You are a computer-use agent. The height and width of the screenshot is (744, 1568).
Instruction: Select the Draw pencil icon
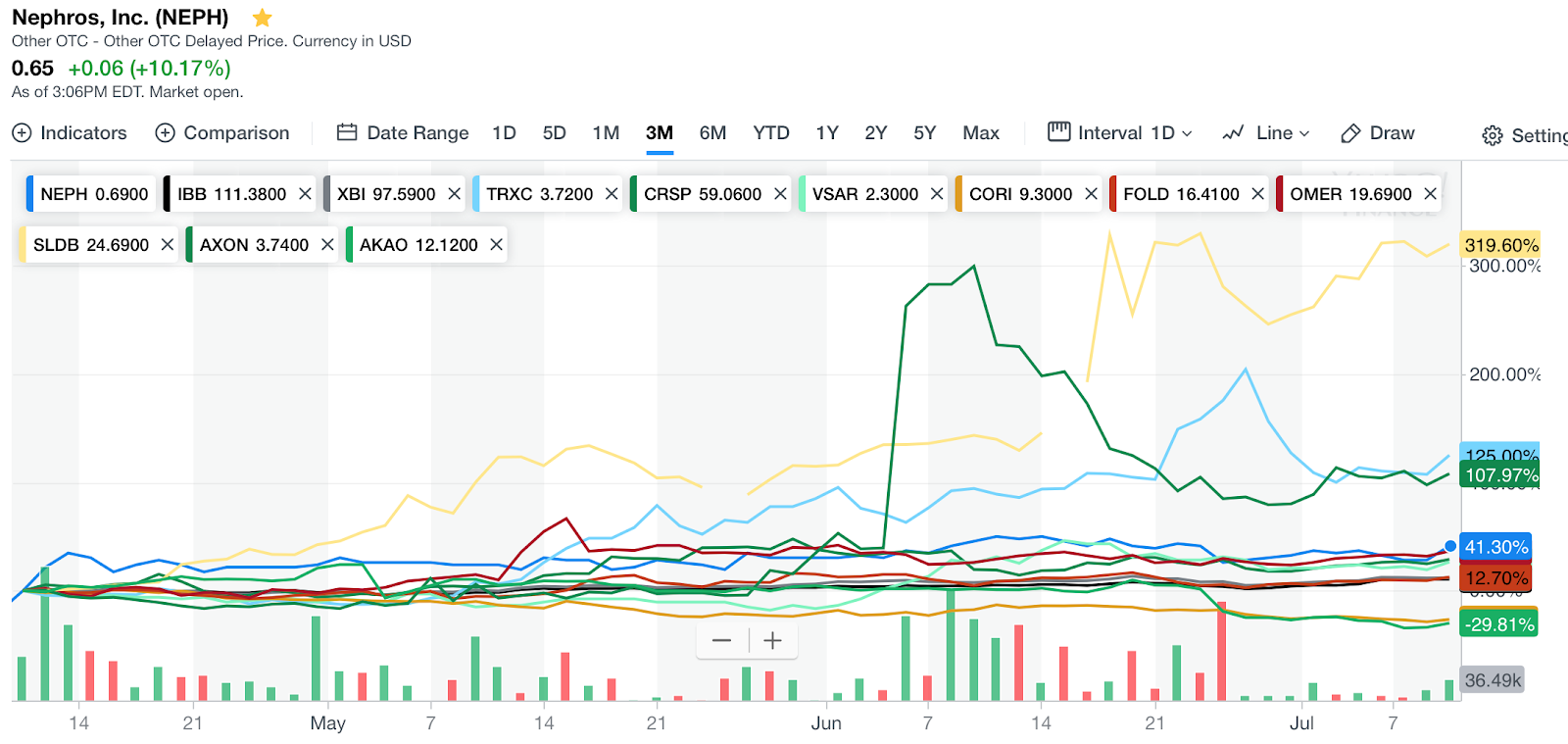(x=1351, y=133)
